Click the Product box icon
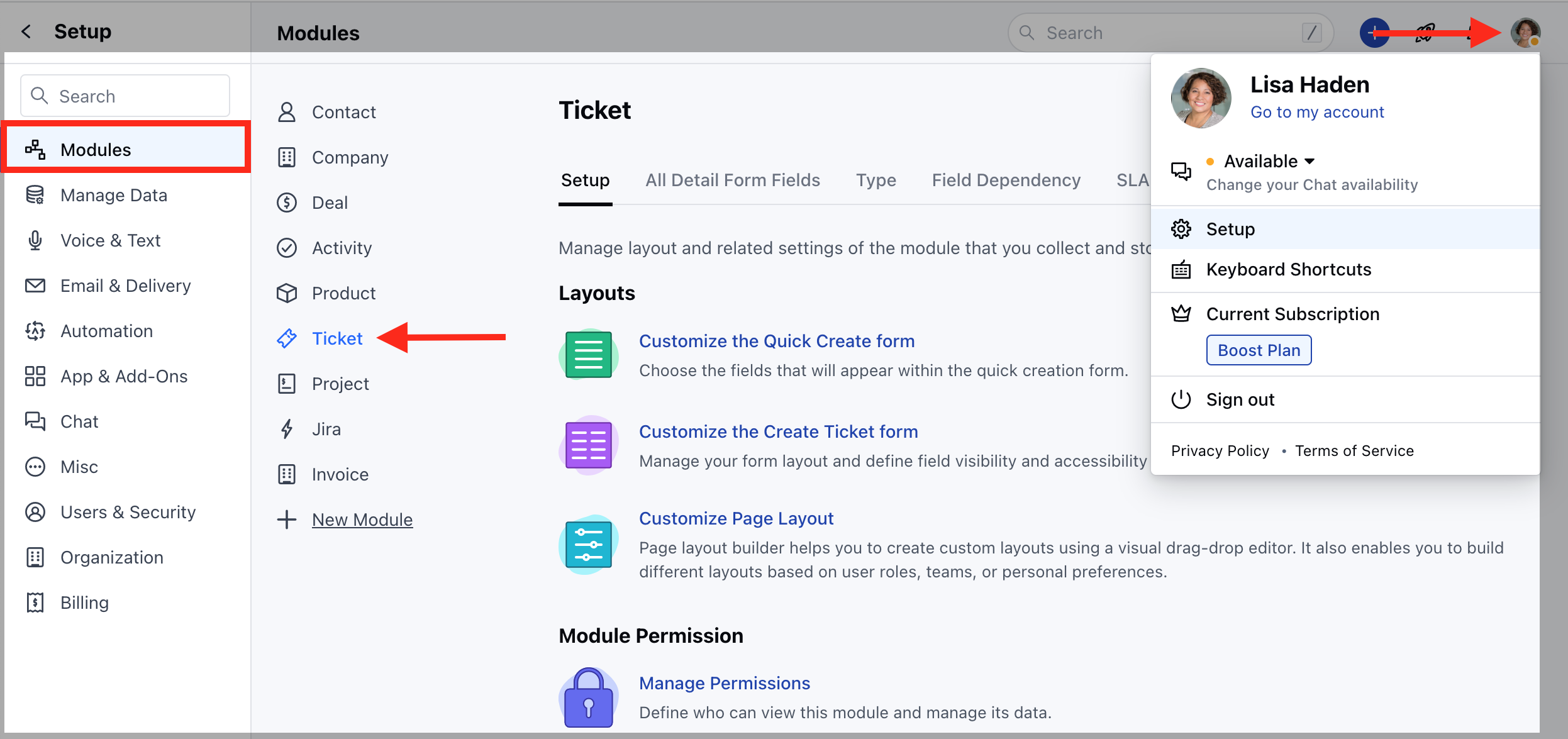This screenshot has width=1568, height=739. (x=287, y=292)
